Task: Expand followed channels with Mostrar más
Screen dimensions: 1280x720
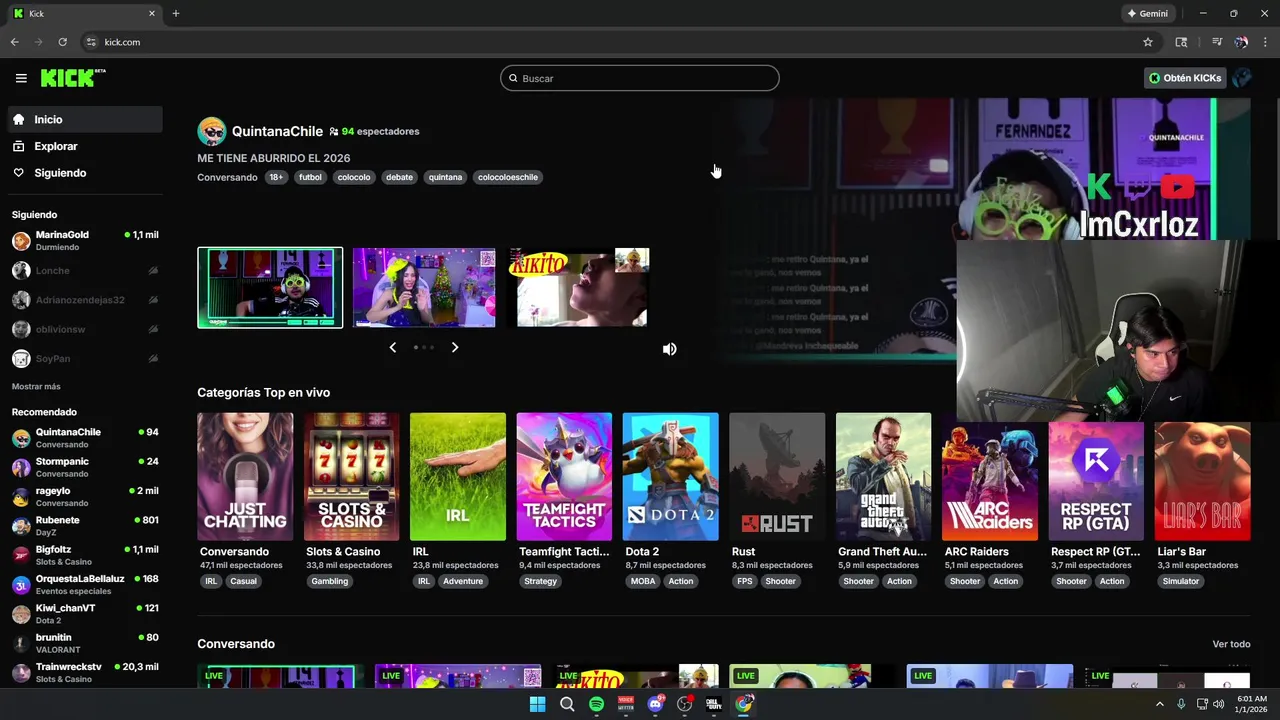Action: [x=36, y=386]
